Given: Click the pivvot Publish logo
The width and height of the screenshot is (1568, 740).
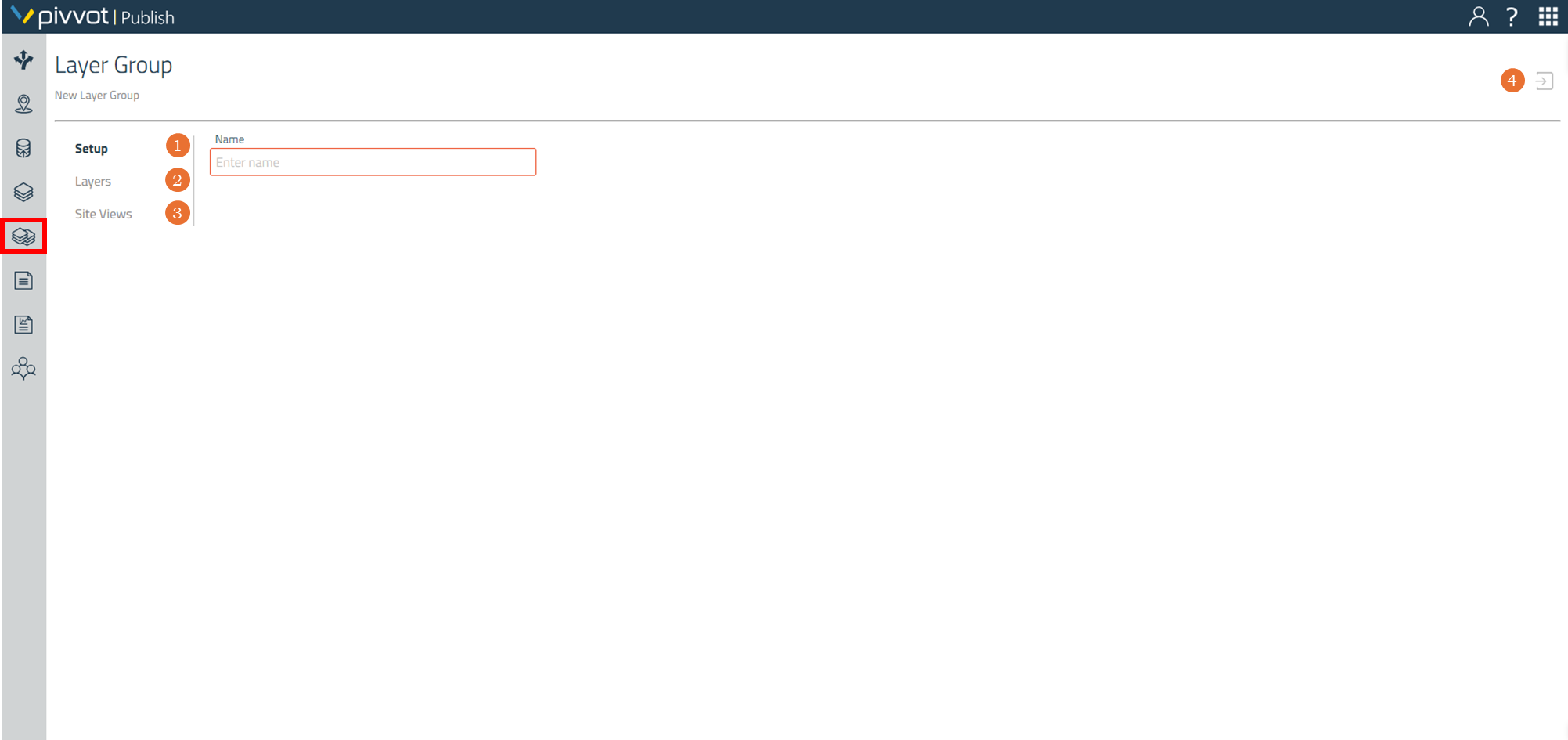Looking at the screenshot, I should click(x=92, y=16).
